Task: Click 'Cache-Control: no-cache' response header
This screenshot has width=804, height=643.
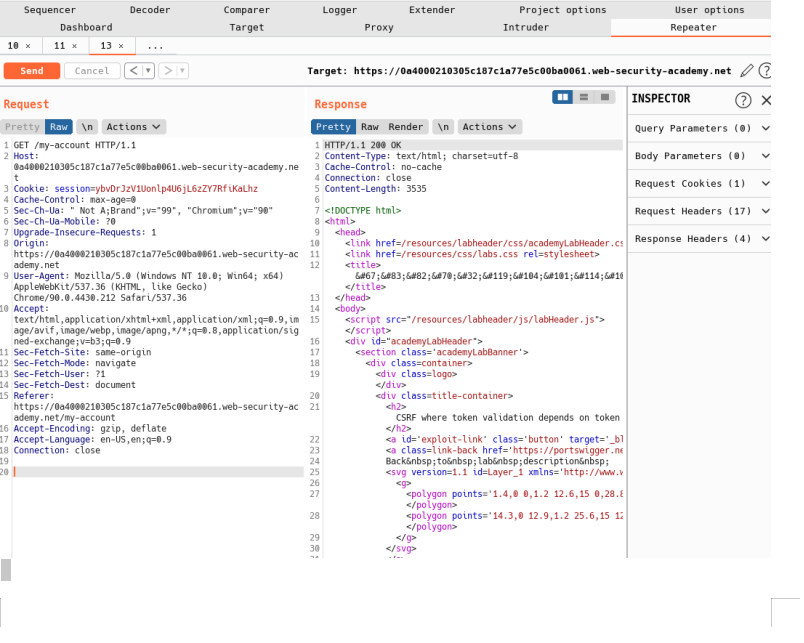Action: point(383,167)
